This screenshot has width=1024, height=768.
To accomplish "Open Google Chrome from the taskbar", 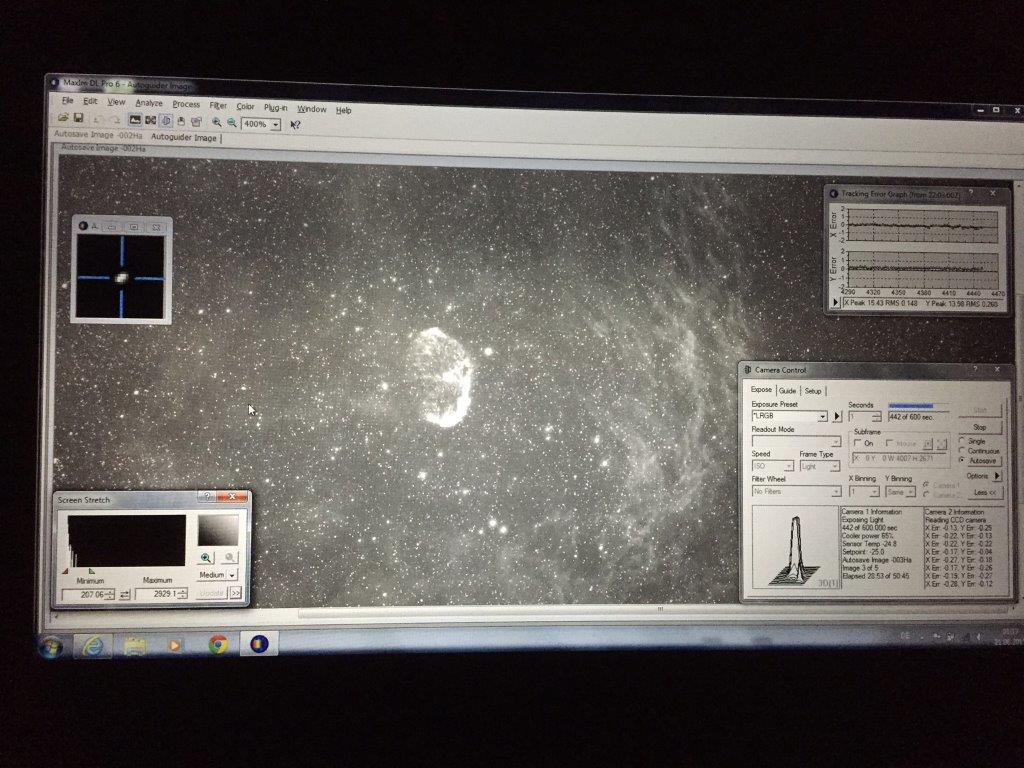I will tap(218, 645).
